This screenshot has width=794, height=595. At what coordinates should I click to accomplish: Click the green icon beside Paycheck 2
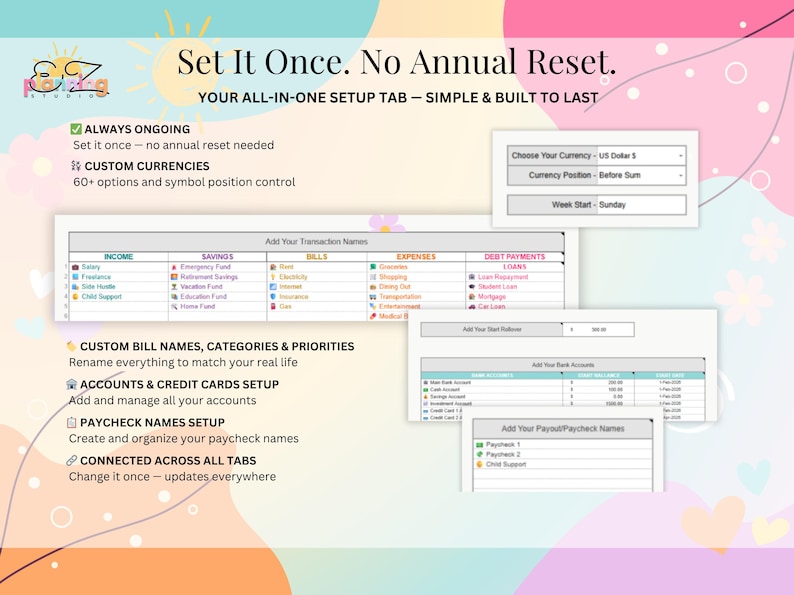[x=480, y=454]
